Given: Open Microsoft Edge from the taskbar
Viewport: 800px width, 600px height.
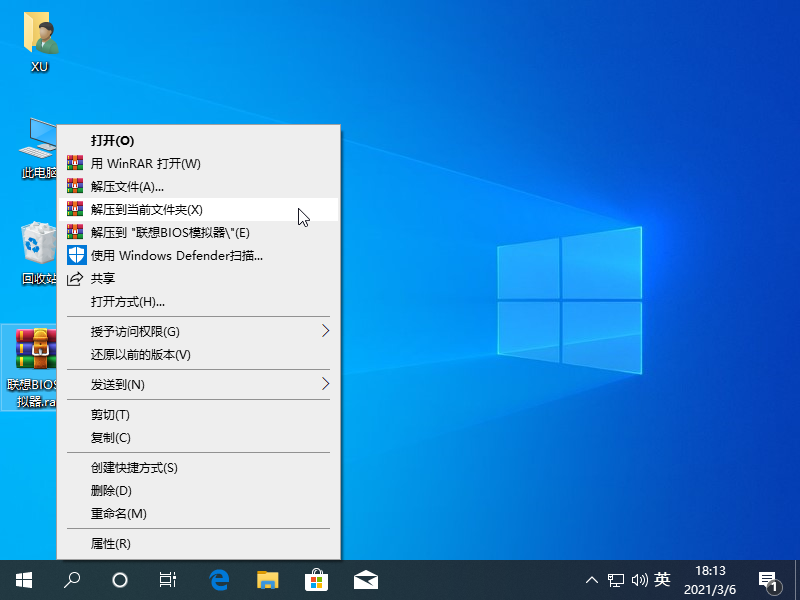Looking at the screenshot, I should (219, 580).
